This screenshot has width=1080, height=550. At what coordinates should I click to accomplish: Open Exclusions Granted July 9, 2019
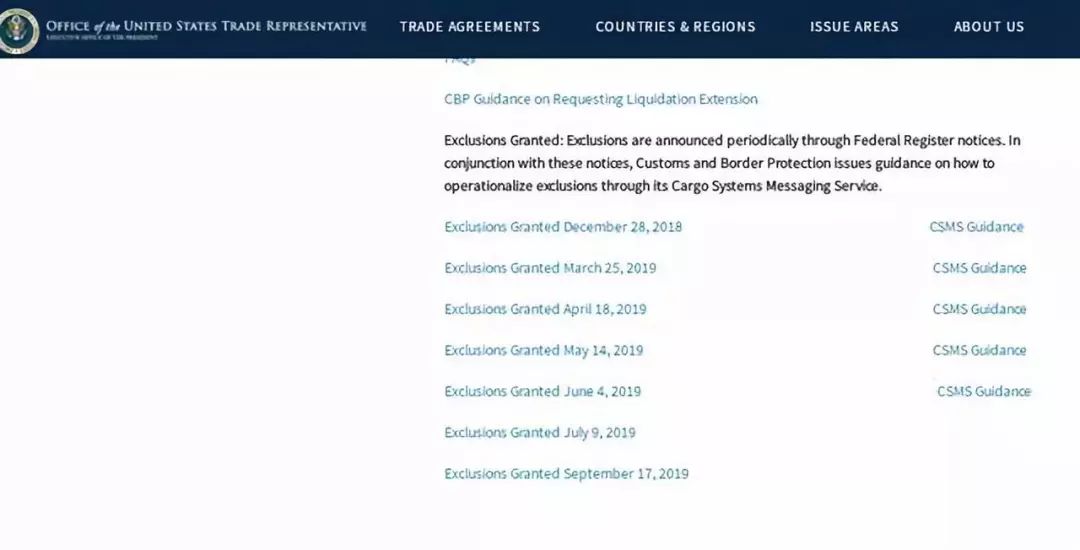[540, 433]
